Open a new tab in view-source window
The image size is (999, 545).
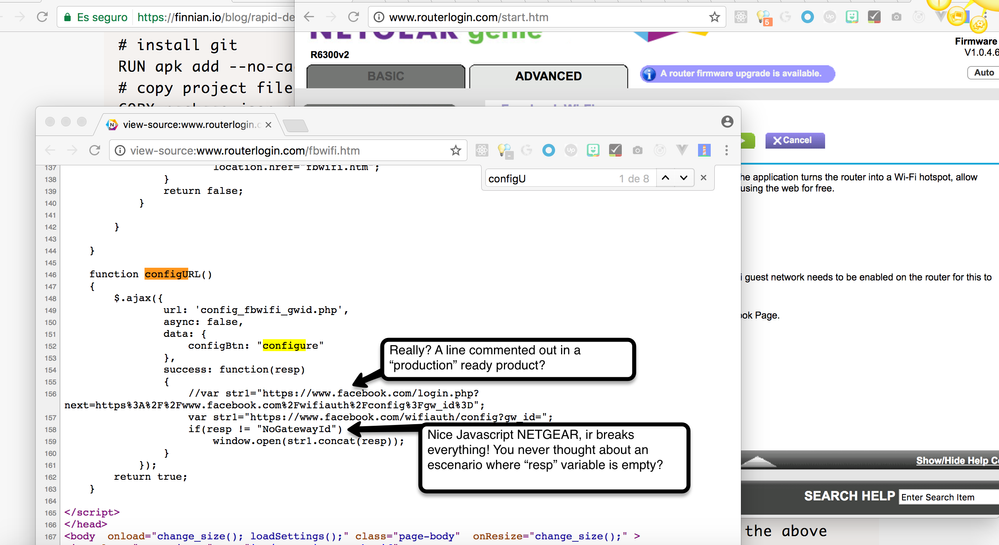point(295,125)
